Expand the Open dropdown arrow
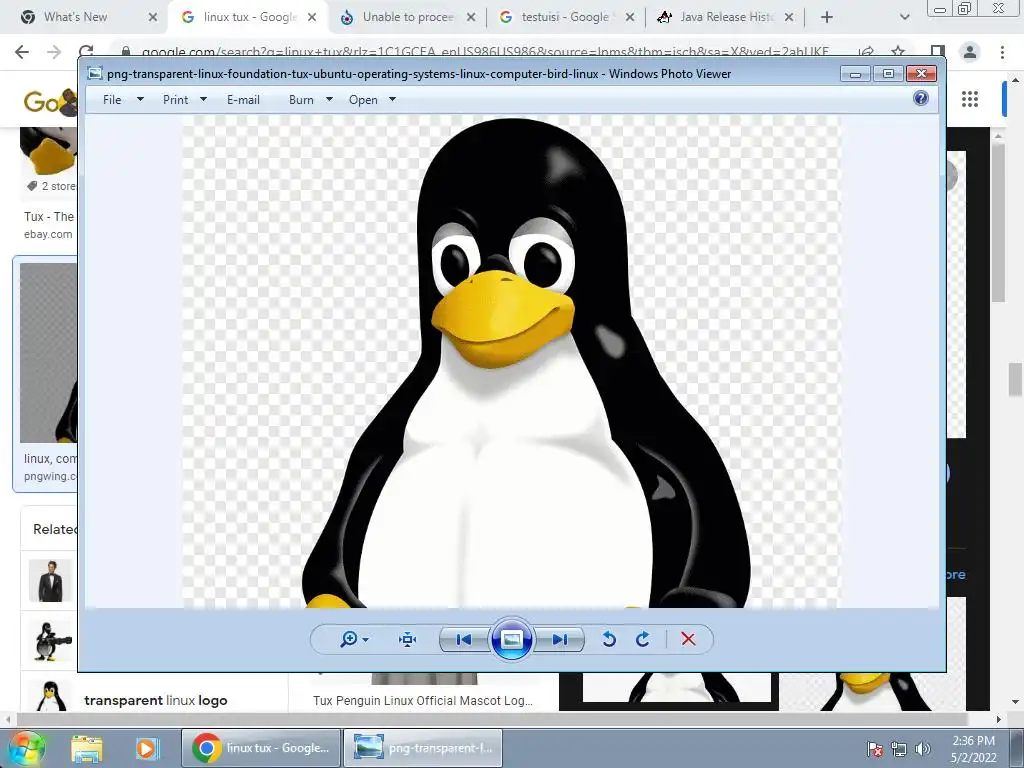The width and height of the screenshot is (1024, 768). point(392,99)
